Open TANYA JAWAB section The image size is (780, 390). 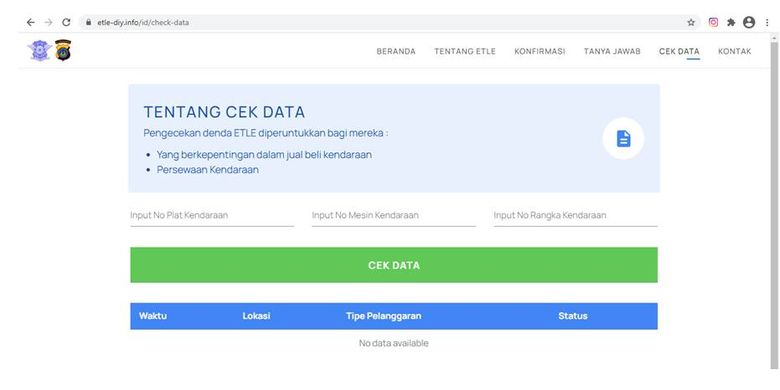[x=612, y=51]
